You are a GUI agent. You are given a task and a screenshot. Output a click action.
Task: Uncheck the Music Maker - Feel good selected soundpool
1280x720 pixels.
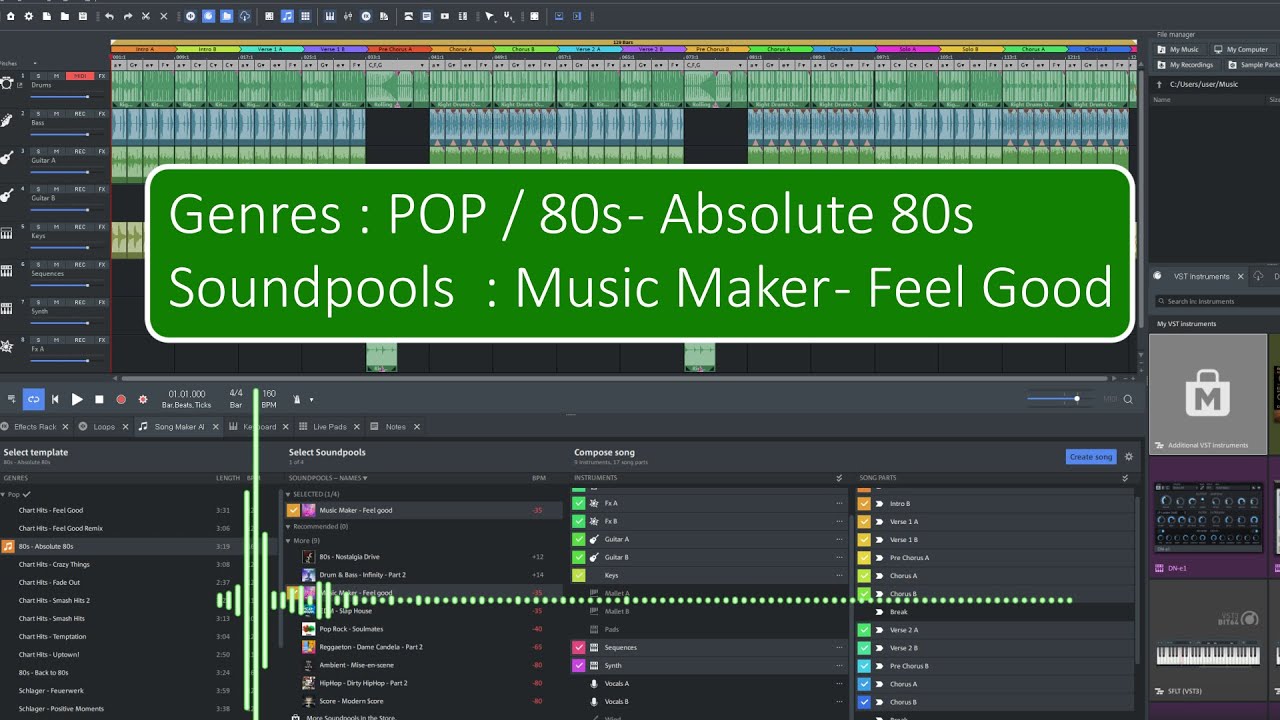pos(293,510)
